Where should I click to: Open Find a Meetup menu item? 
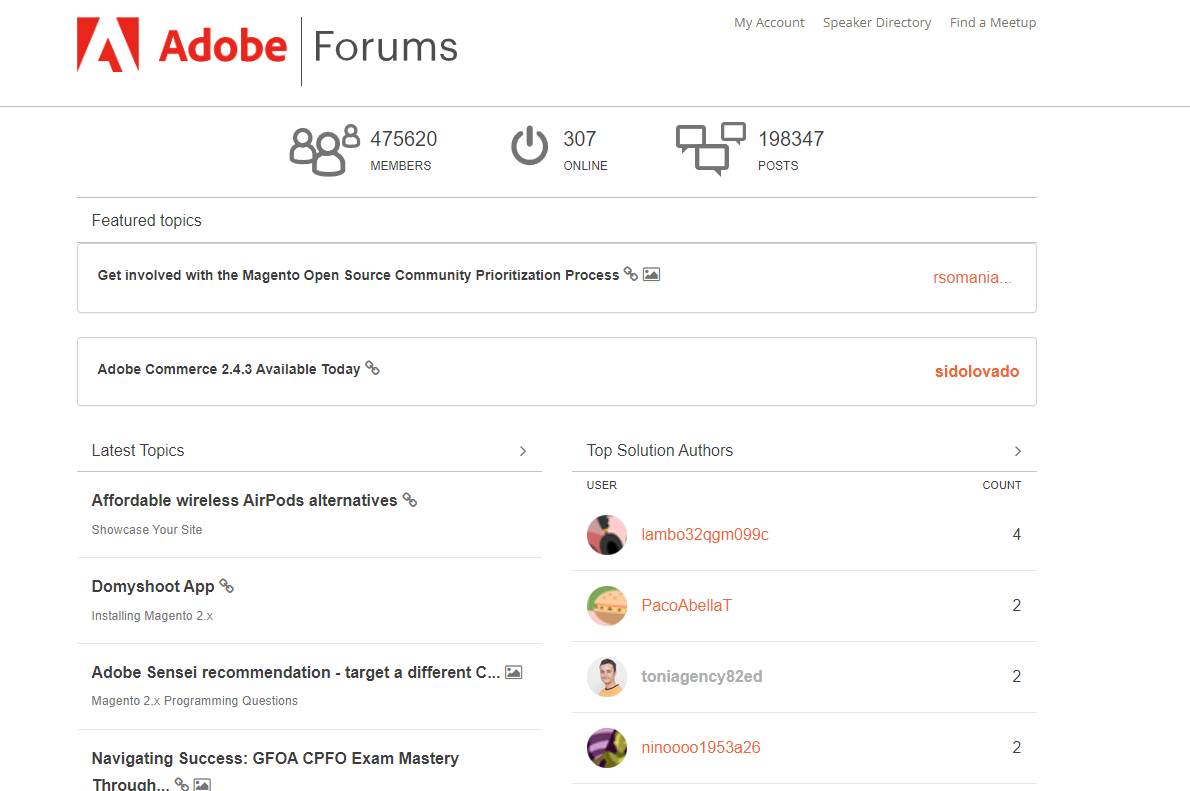pos(993,23)
